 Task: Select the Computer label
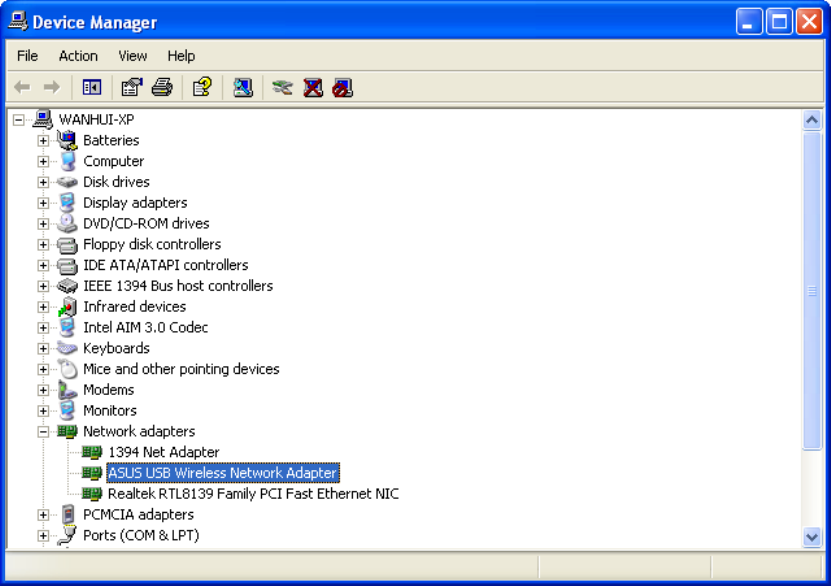coord(113,161)
